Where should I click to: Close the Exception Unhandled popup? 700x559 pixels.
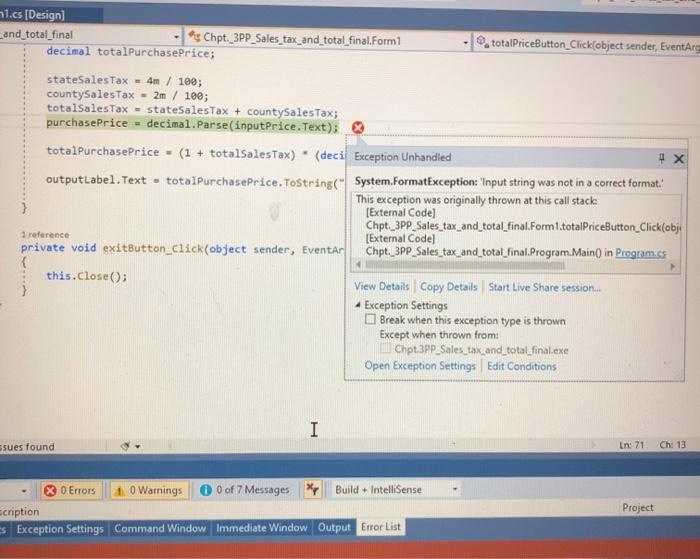(x=679, y=159)
